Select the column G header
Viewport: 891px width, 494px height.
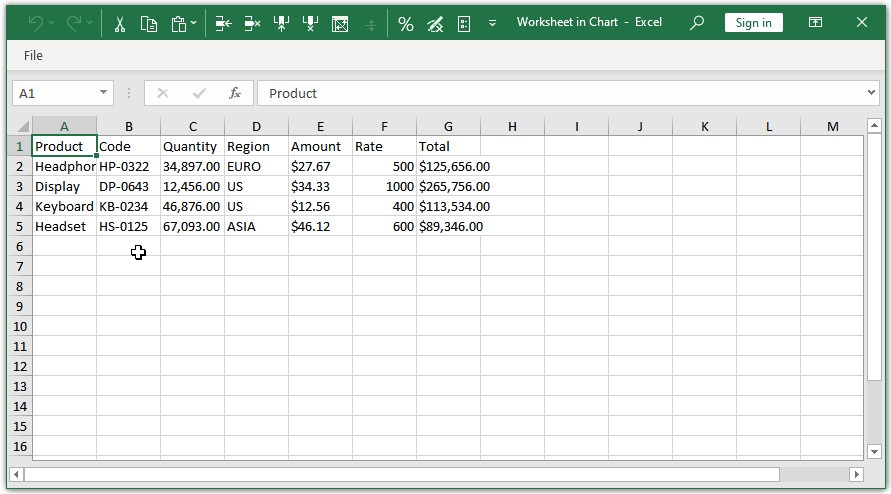click(x=448, y=126)
